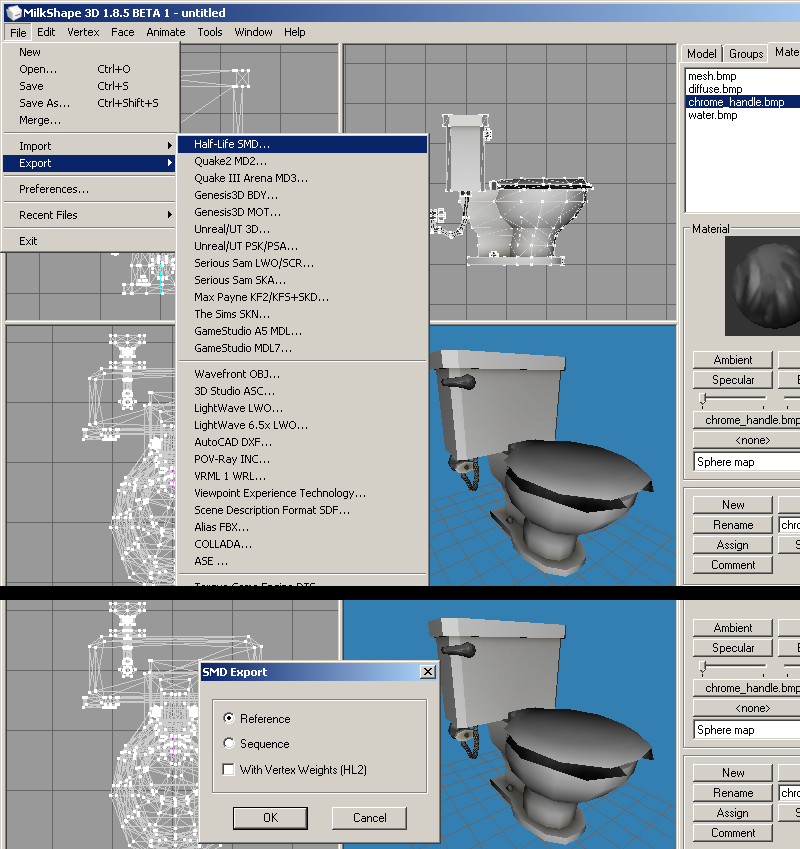Select Half-Life SMD... export option
Viewport: 800px width, 849px height.
click(x=303, y=144)
